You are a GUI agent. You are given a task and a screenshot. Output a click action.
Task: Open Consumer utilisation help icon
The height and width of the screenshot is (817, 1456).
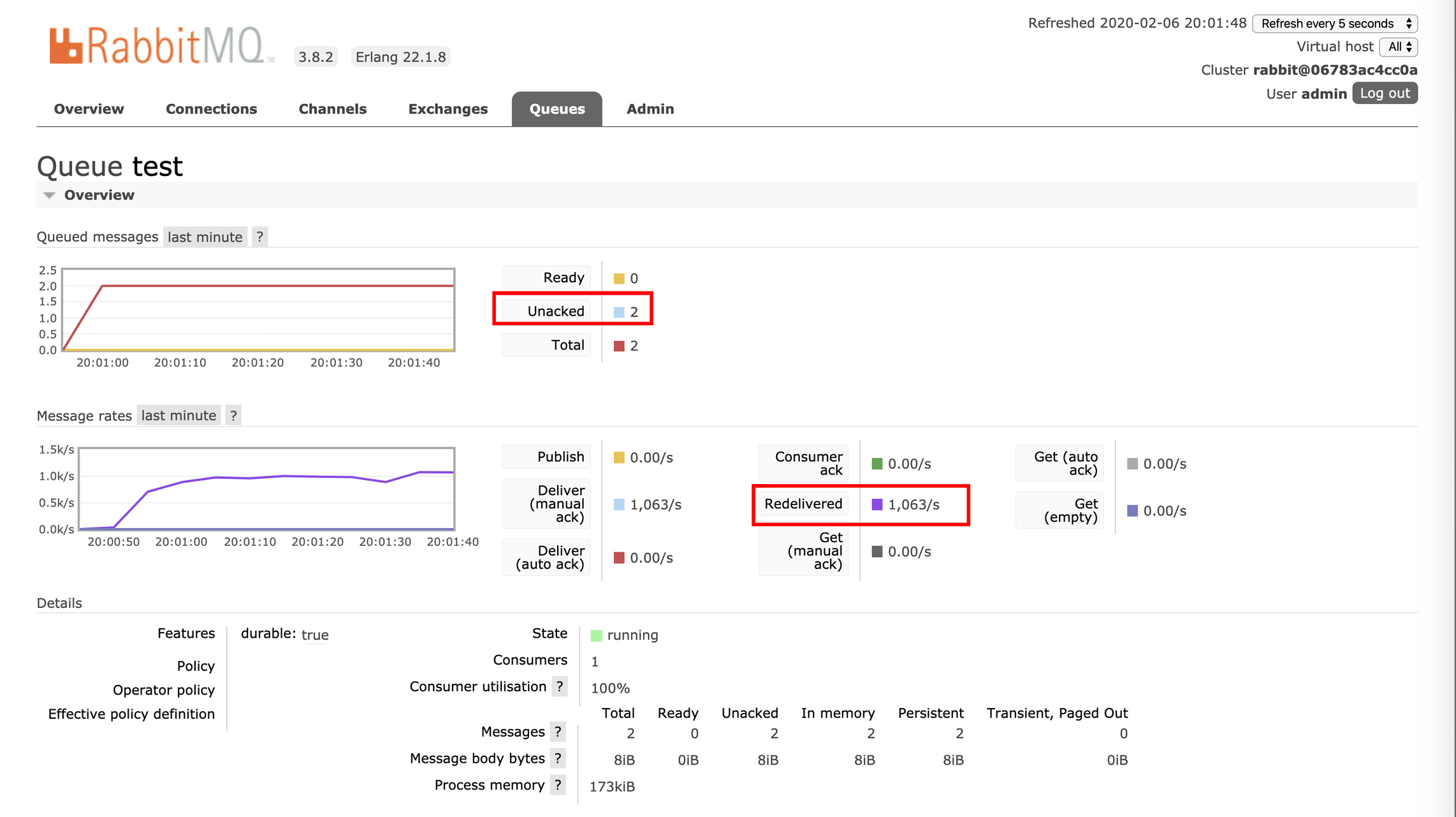pos(559,687)
